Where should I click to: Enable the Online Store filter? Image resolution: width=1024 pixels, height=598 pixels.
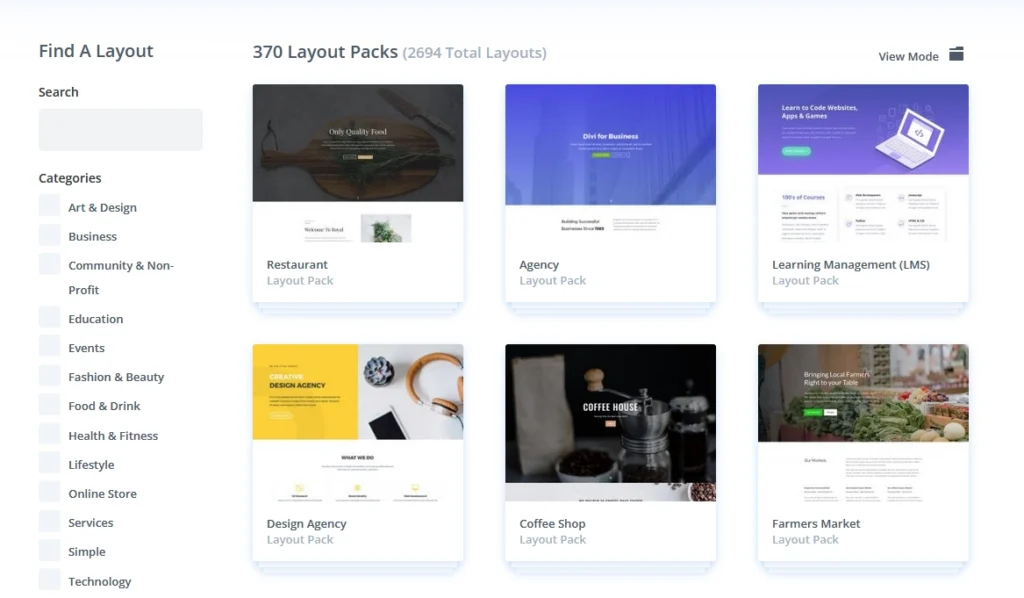coord(49,492)
